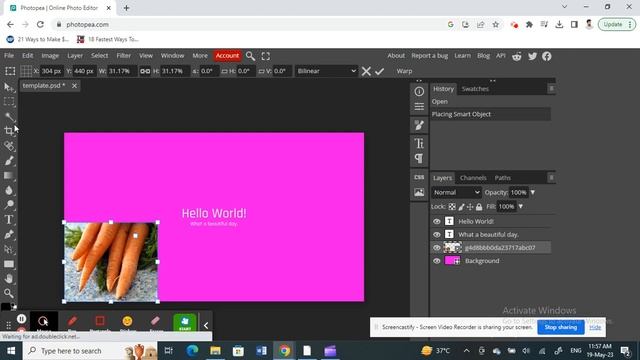Open the File menu
640x360 pixels.
click(9, 56)
